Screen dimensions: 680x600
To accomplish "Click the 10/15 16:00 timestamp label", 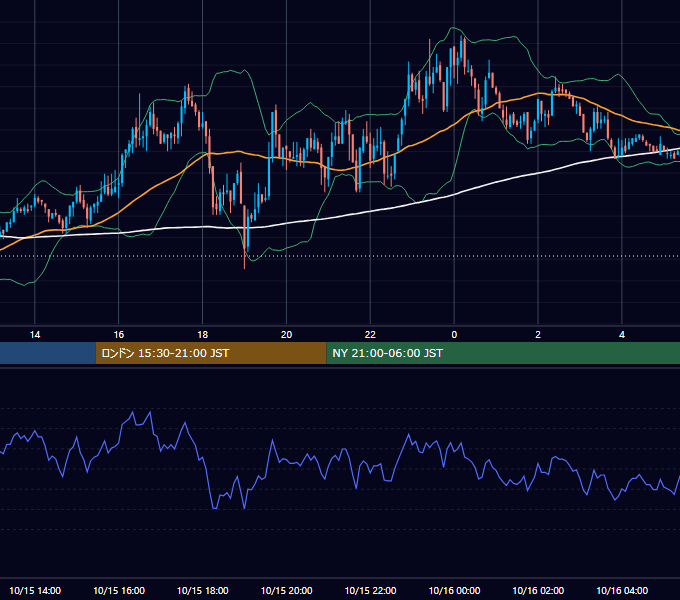I will coord(119,590).
